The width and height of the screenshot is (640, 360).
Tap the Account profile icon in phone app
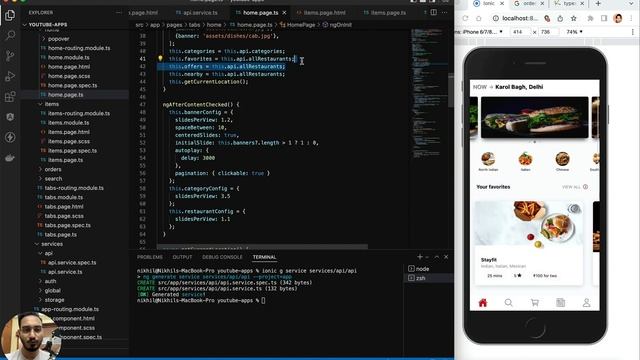click(587, 302)
